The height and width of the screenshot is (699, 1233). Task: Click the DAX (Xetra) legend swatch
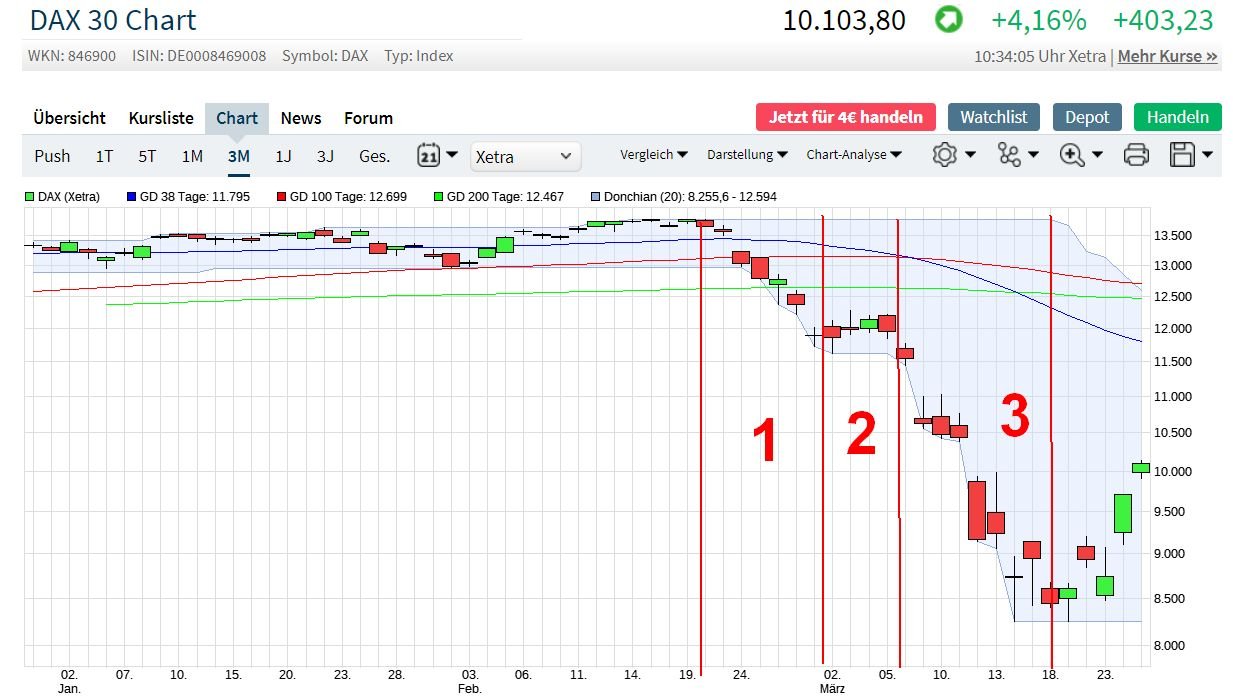tap(30, 197)
